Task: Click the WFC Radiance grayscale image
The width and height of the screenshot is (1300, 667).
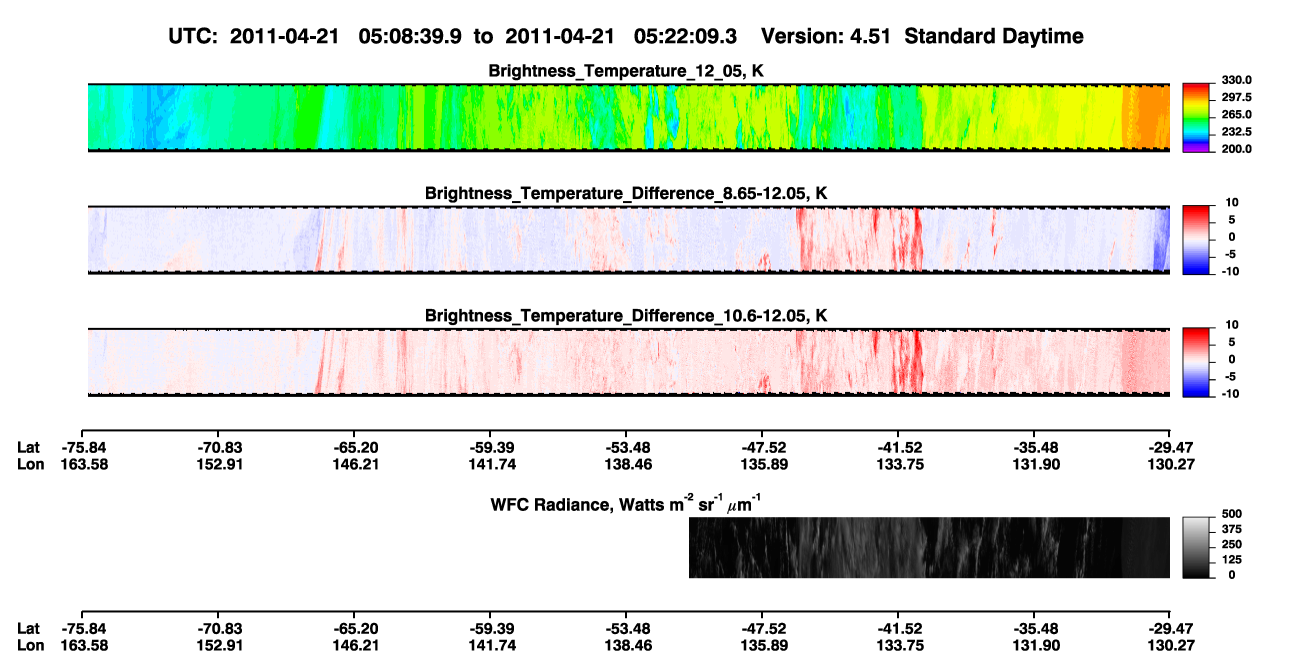Action: point(929,547)
